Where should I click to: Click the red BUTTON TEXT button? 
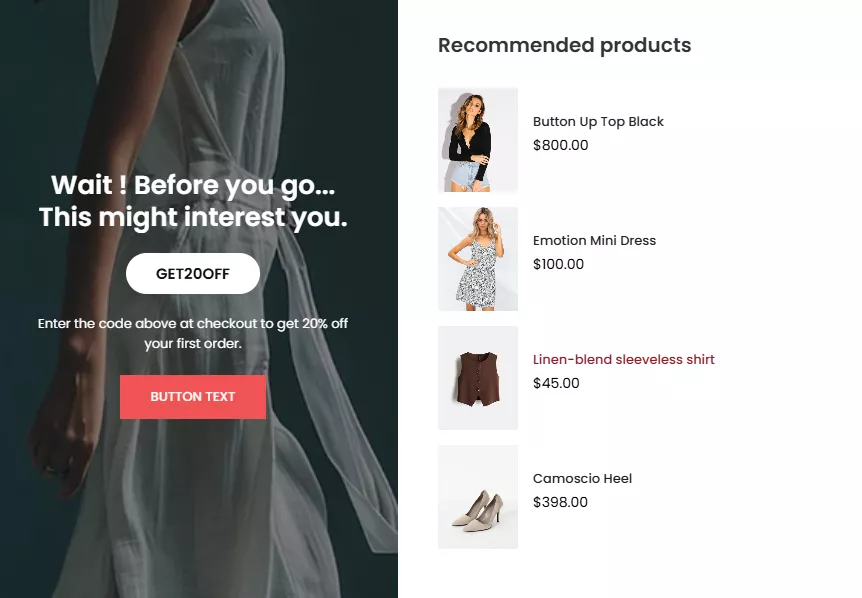tap(193, 397)
